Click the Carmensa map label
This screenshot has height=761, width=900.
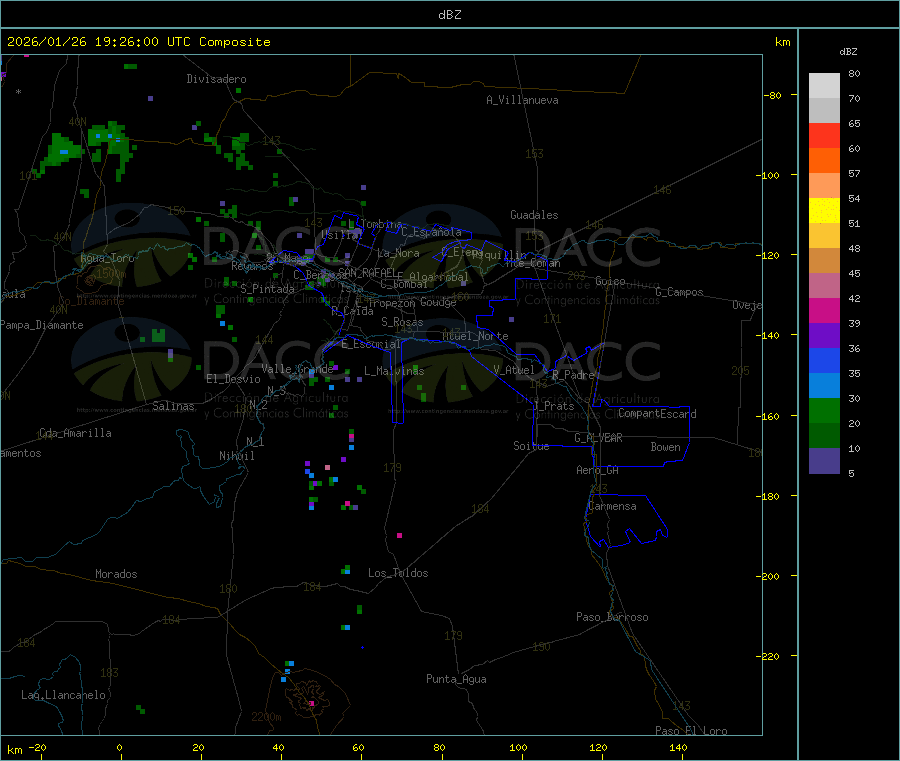point(612,506)
